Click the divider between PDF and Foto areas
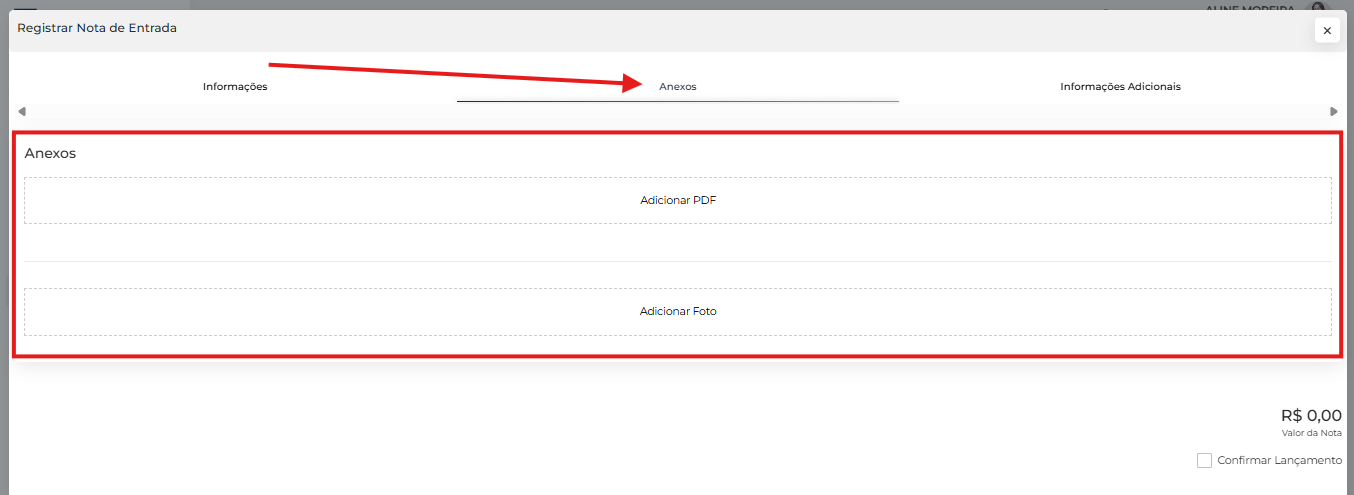 pyautogui.click(x=678, y=262)
